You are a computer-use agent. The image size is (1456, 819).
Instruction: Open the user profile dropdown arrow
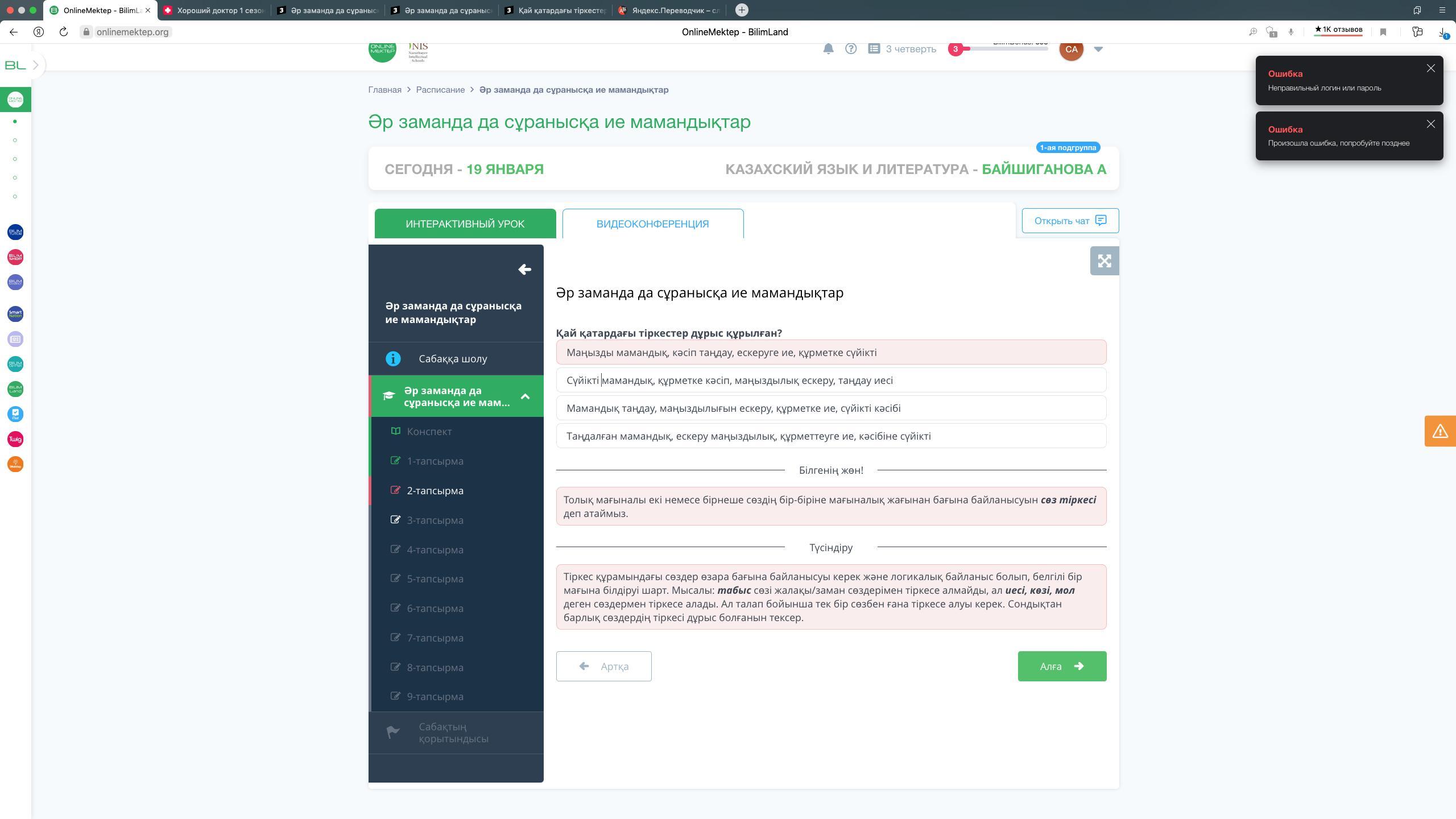[1098, 49]
